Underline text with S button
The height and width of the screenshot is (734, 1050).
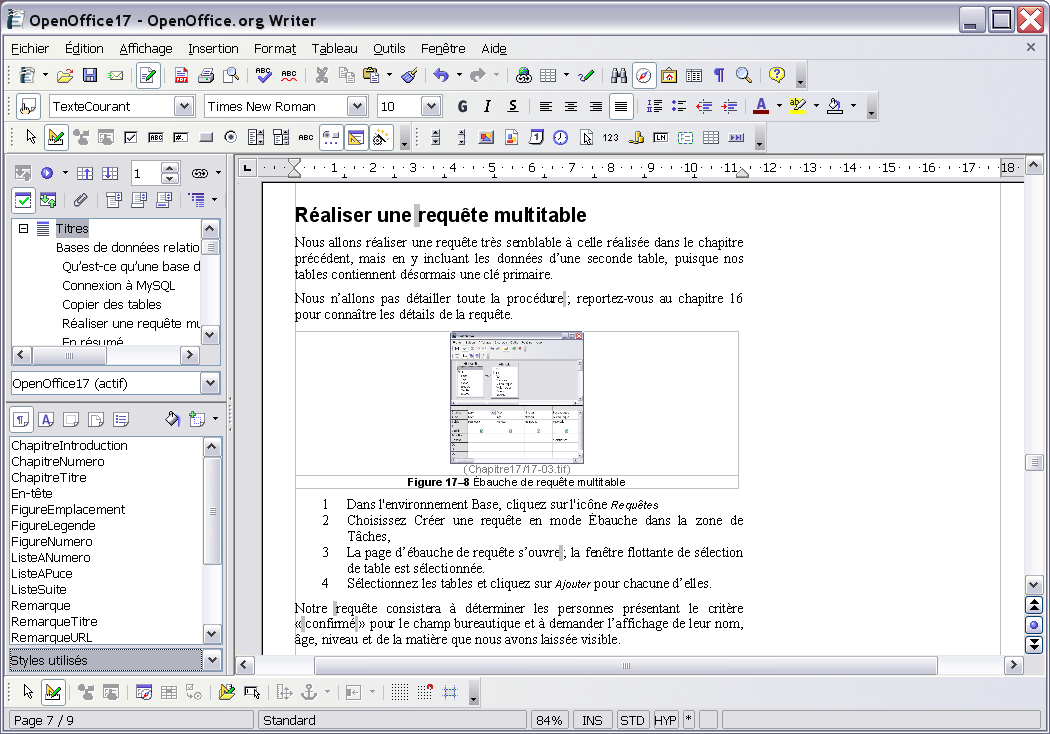point(512,106)
